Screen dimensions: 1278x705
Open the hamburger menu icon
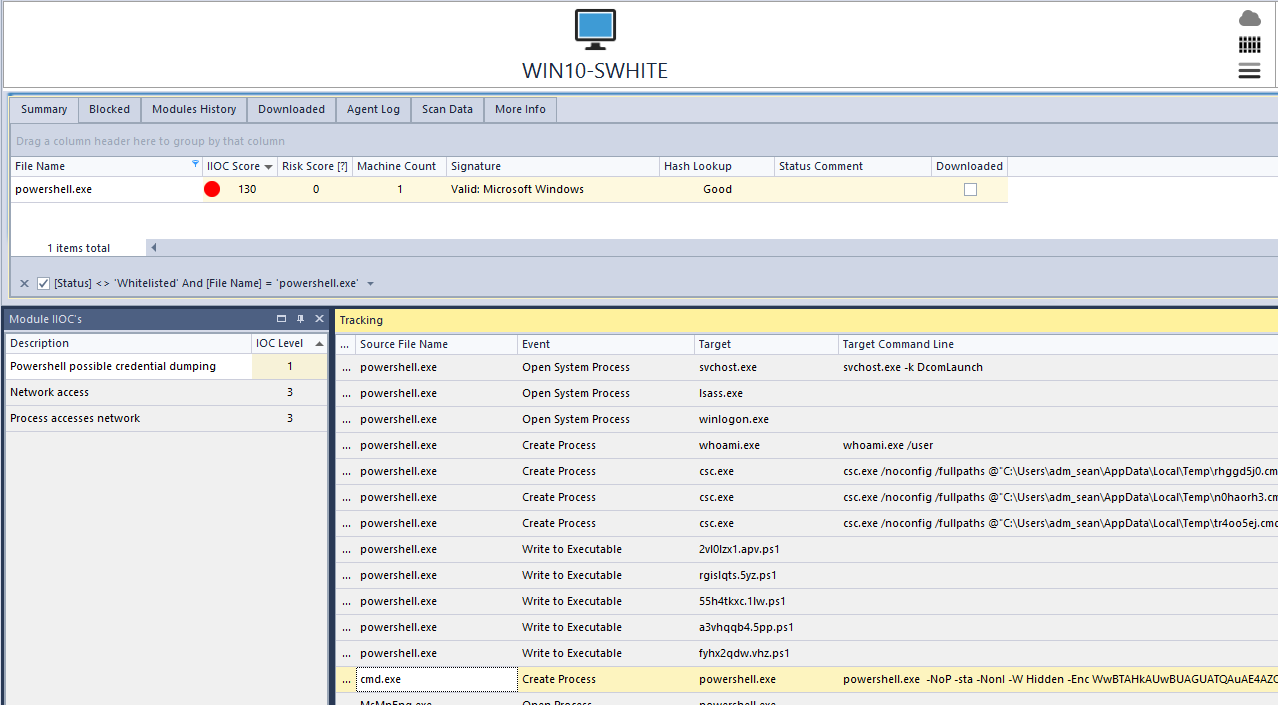click(1249, 70)
